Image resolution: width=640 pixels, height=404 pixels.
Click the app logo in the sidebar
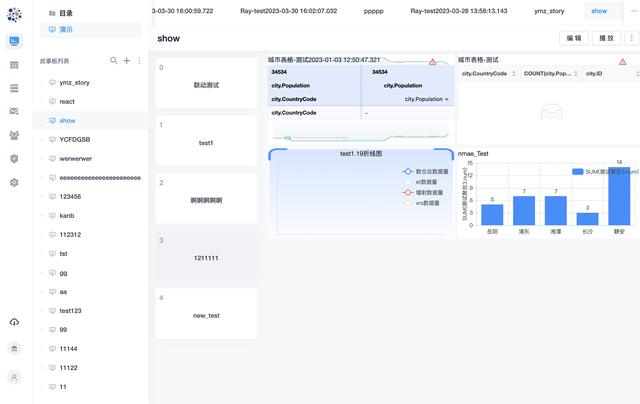tap(14, 15)
